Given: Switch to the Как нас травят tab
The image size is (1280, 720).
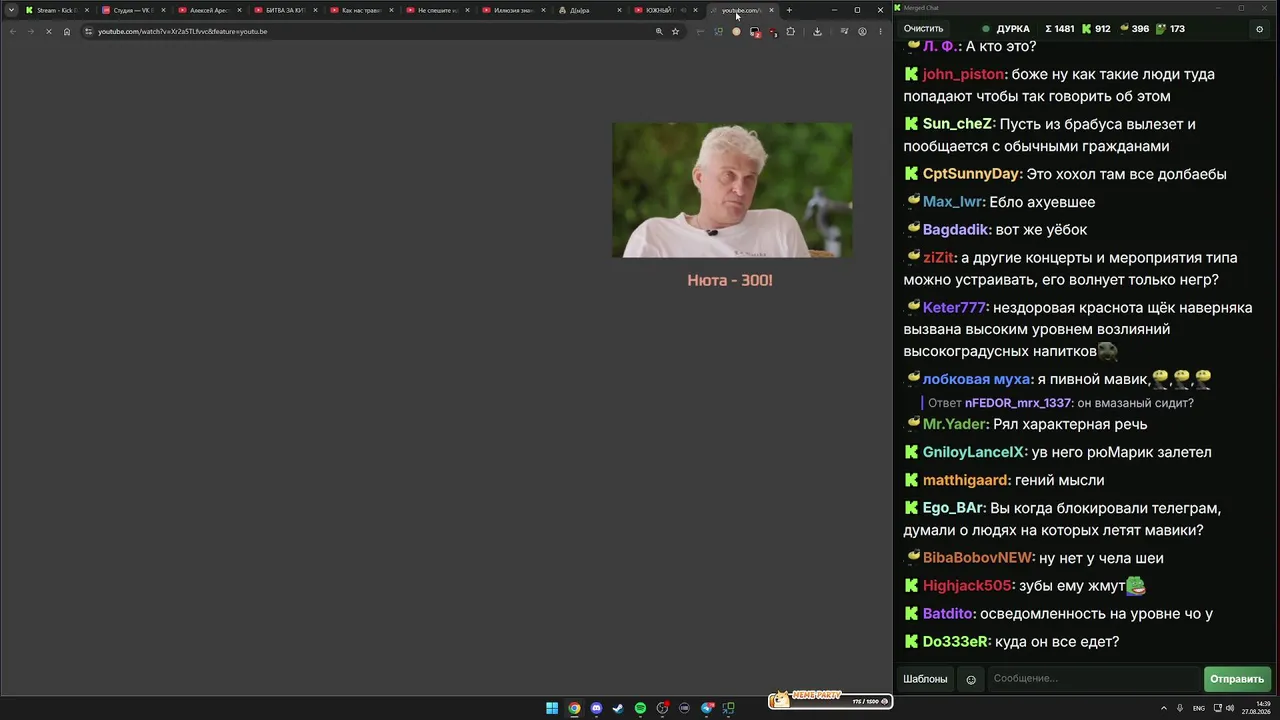Looking at the screenshot, I should (x=361, y=10).
